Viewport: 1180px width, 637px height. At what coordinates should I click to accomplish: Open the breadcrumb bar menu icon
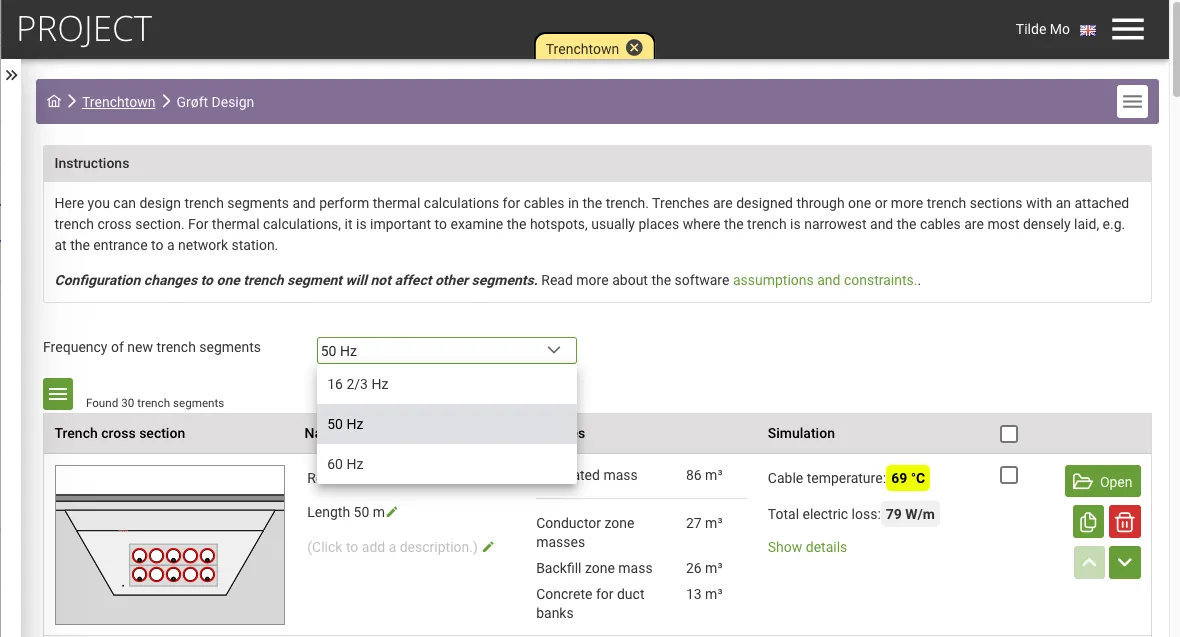[x=1132, y=102]
